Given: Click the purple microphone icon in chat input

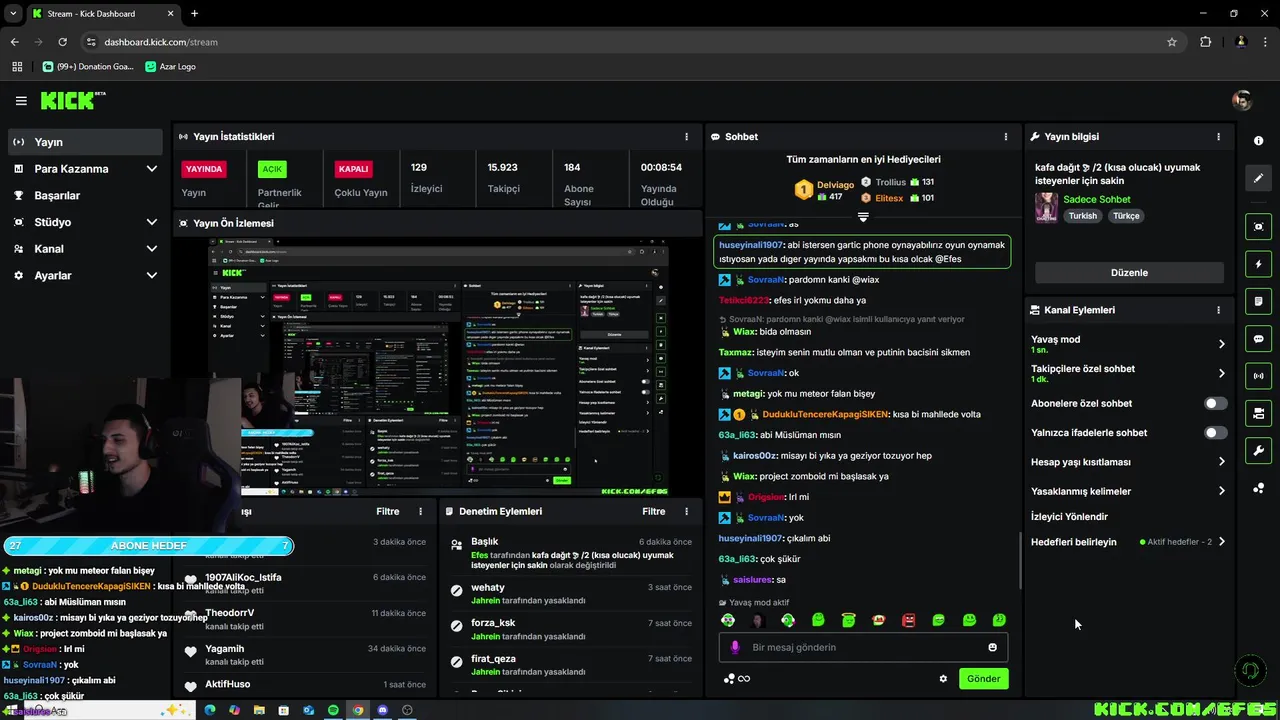Looking at the screenshot, I should coord(735,647).
